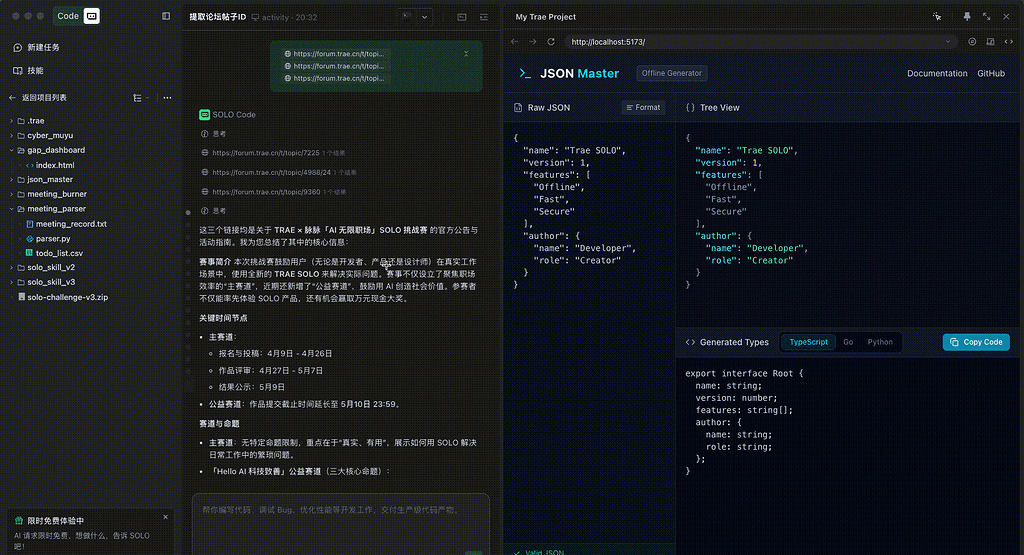
Task: Open the URL bar history dropdown arrow
Action: tap(946, 42)
